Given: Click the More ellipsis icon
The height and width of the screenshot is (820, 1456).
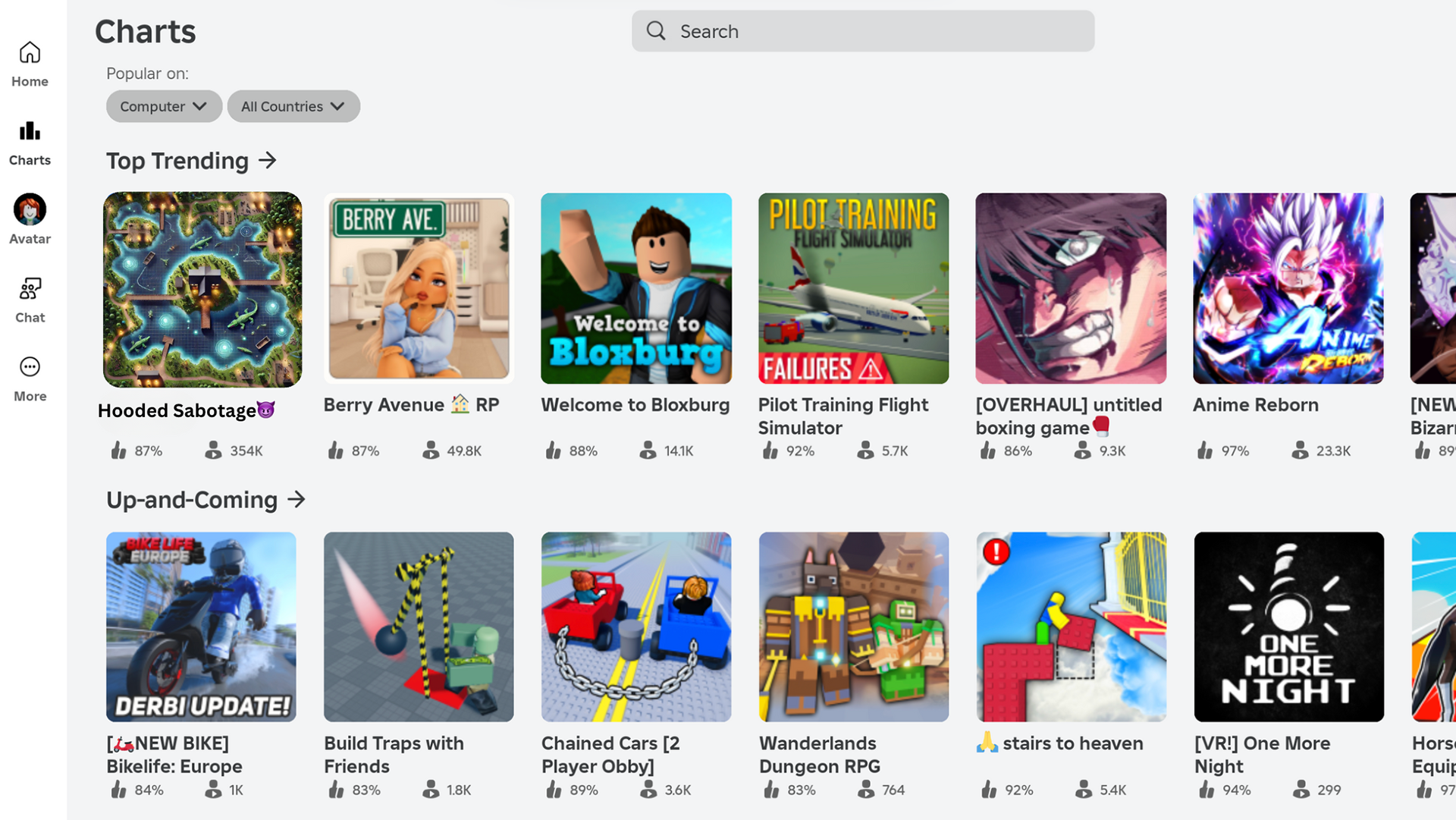Looking at the screenshot, I should (30, 368).
